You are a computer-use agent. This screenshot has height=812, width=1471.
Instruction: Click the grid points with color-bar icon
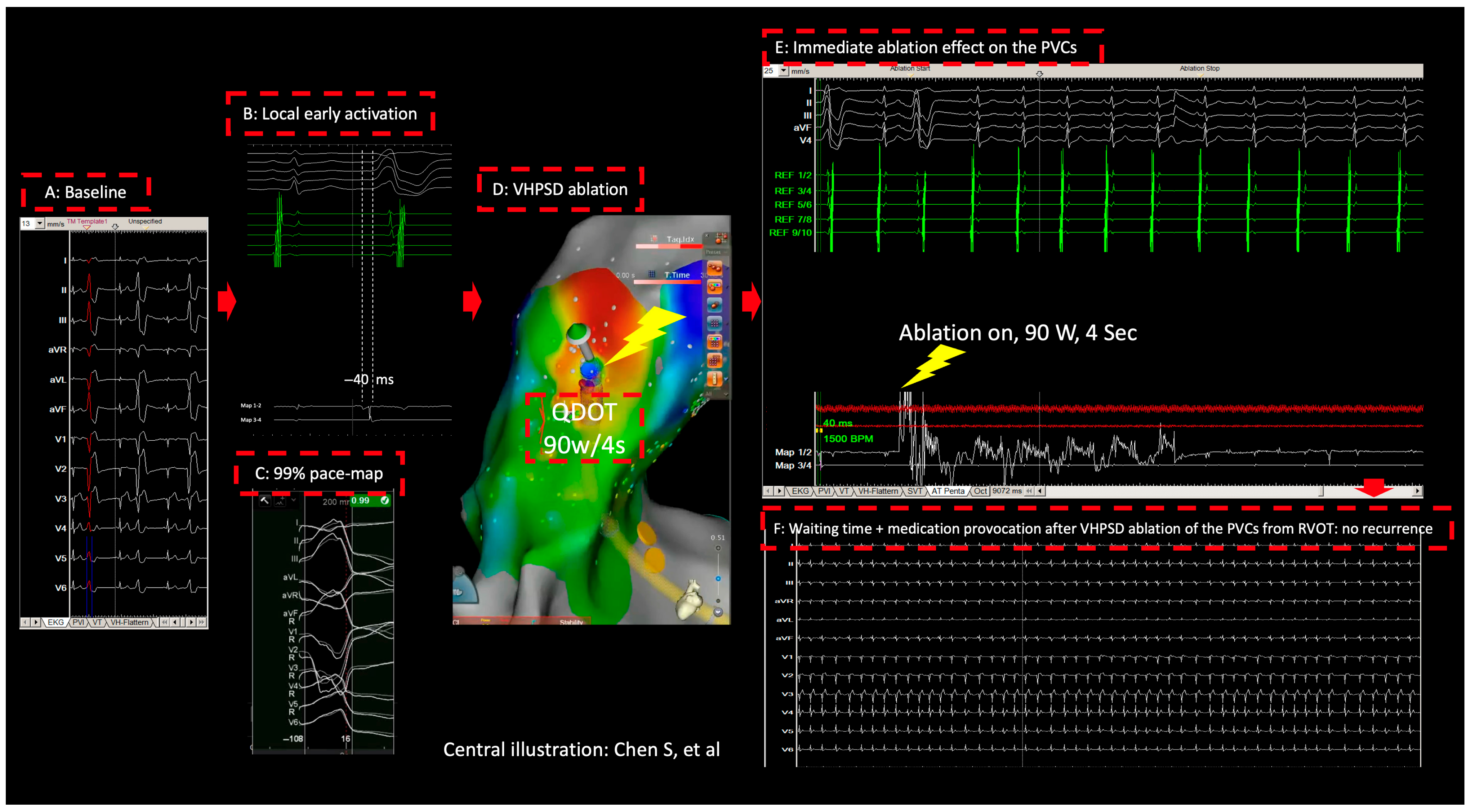715,342
